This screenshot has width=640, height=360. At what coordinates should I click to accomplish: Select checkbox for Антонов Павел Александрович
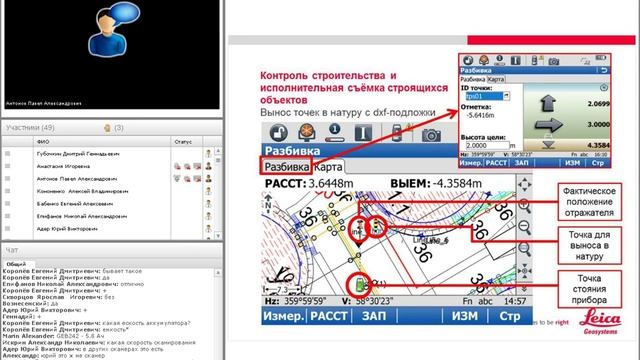tap(8, 179)
